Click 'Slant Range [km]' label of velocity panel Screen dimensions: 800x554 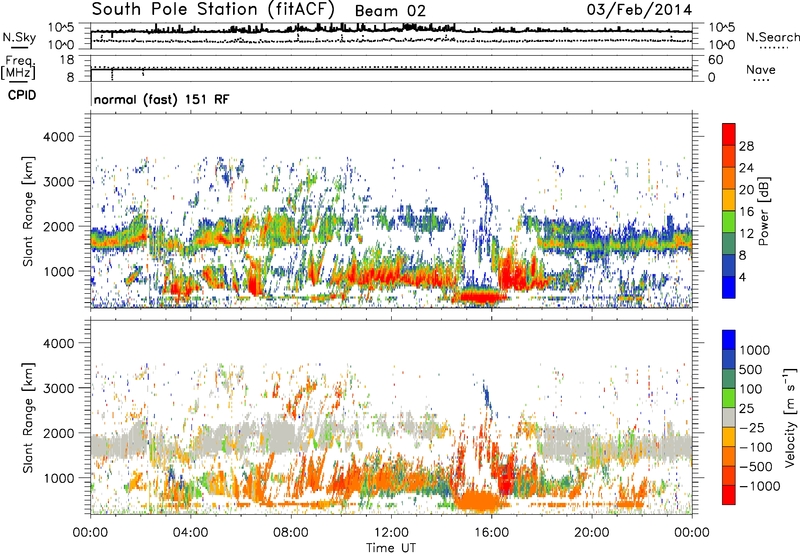point(28,418)
